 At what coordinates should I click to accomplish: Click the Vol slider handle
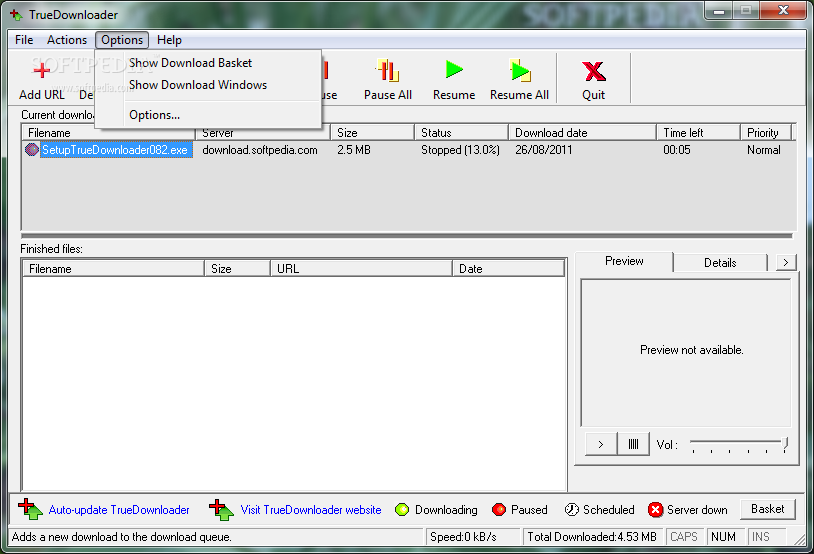click(x=785, y=443)
